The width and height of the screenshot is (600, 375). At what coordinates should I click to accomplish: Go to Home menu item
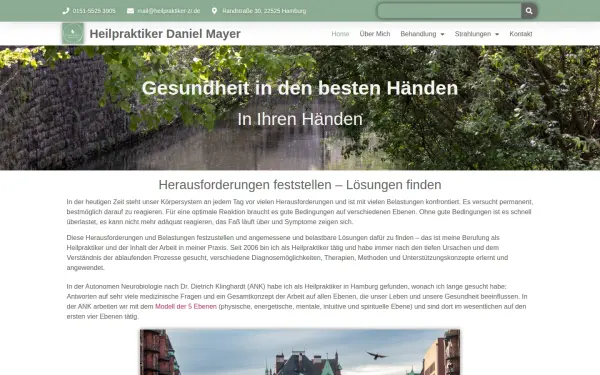coord(340,34)
